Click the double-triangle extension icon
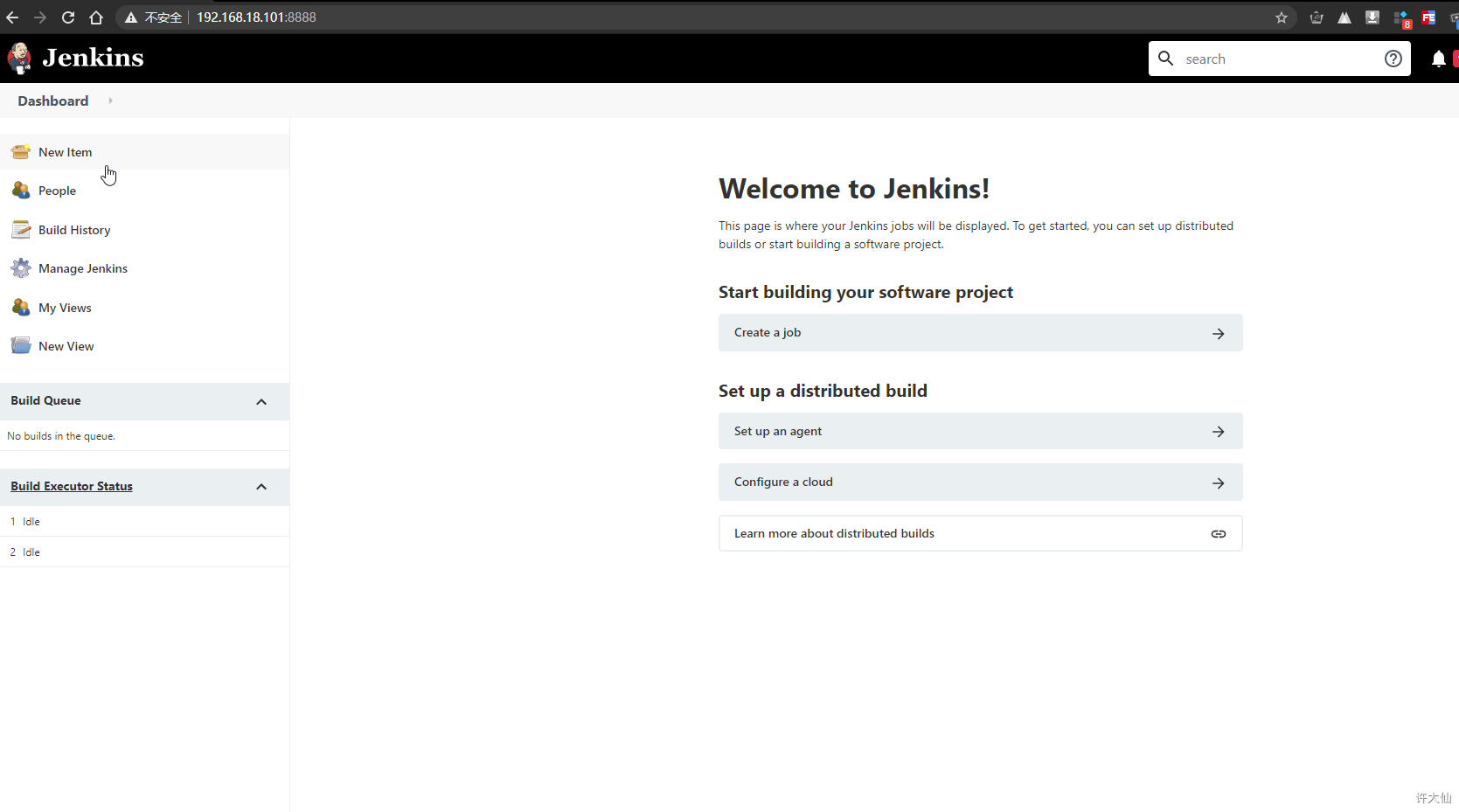The width and height of the screenshot is (1459, 812). [x=1344, y=17]
